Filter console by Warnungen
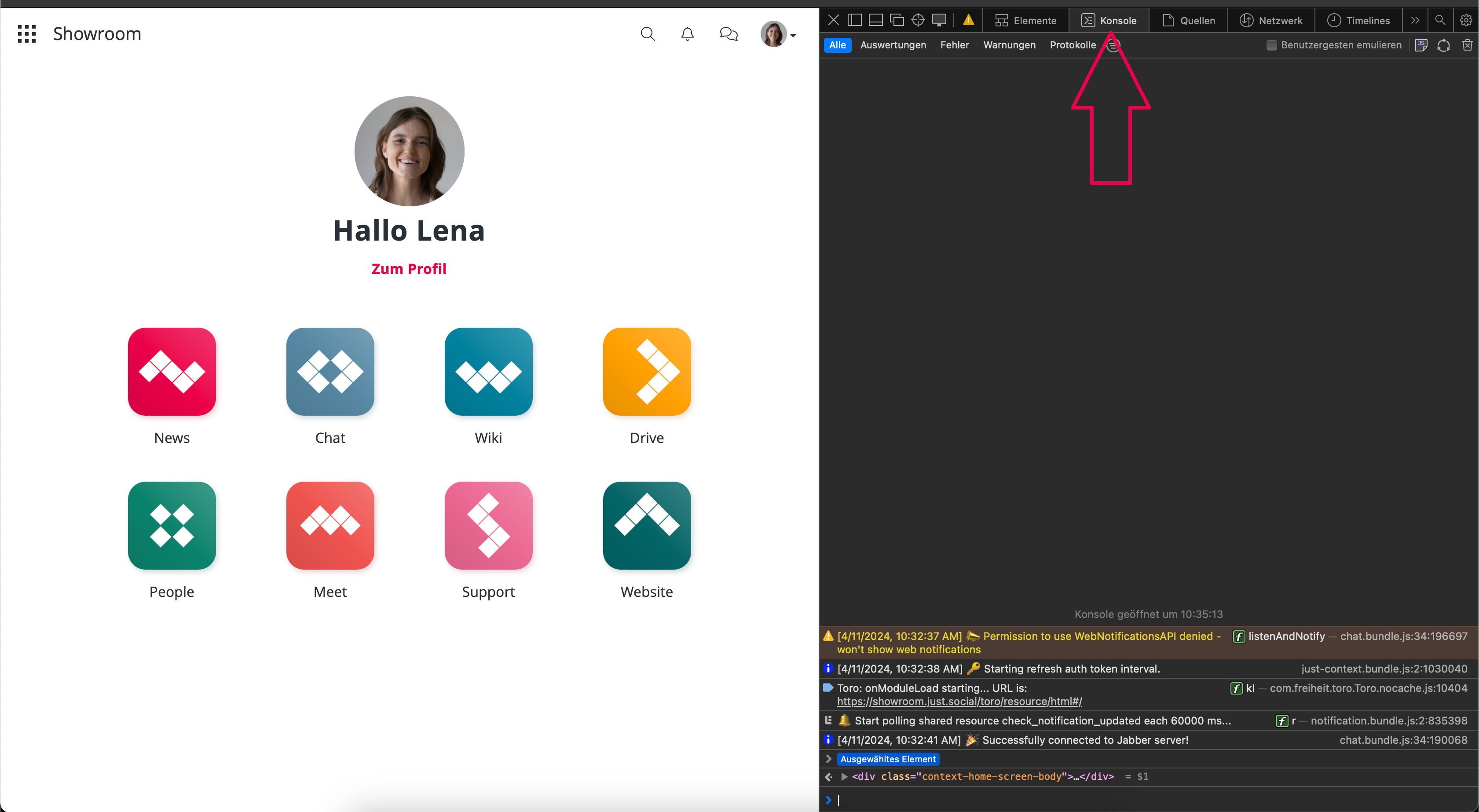 (x=1009, y=45)
